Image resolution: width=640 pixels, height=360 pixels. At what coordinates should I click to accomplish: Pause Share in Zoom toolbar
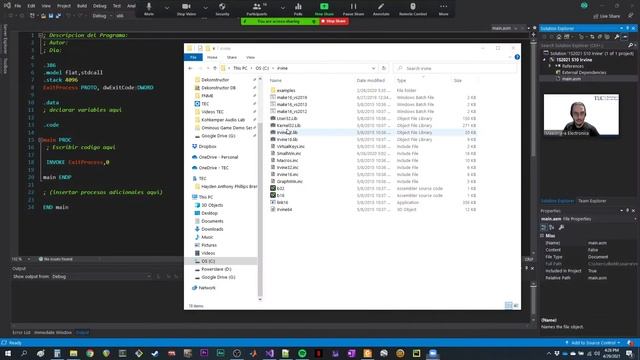[353, 9]
